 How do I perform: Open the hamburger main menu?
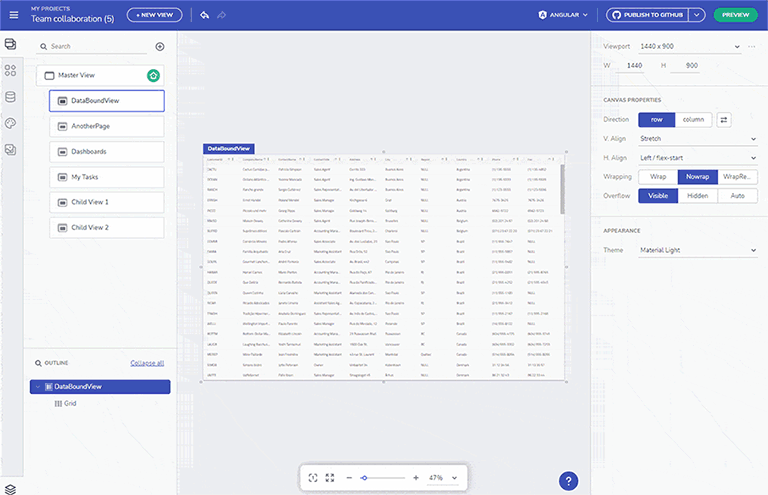click(x=13, y=15)
